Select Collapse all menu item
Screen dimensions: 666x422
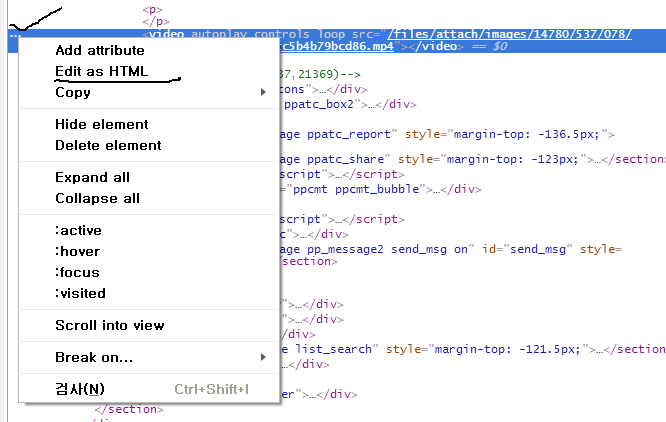coord(98,198)
